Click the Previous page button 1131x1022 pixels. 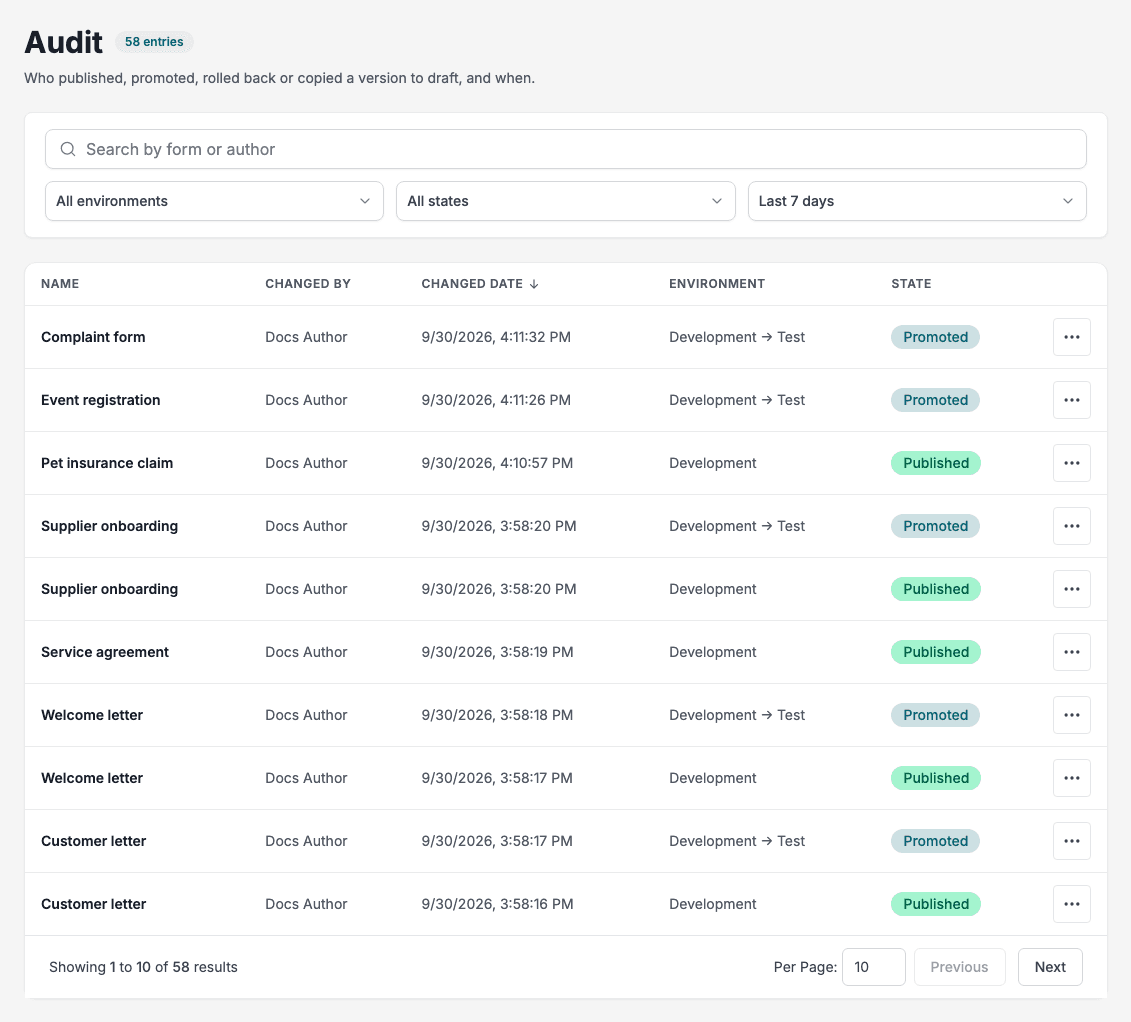959,966
